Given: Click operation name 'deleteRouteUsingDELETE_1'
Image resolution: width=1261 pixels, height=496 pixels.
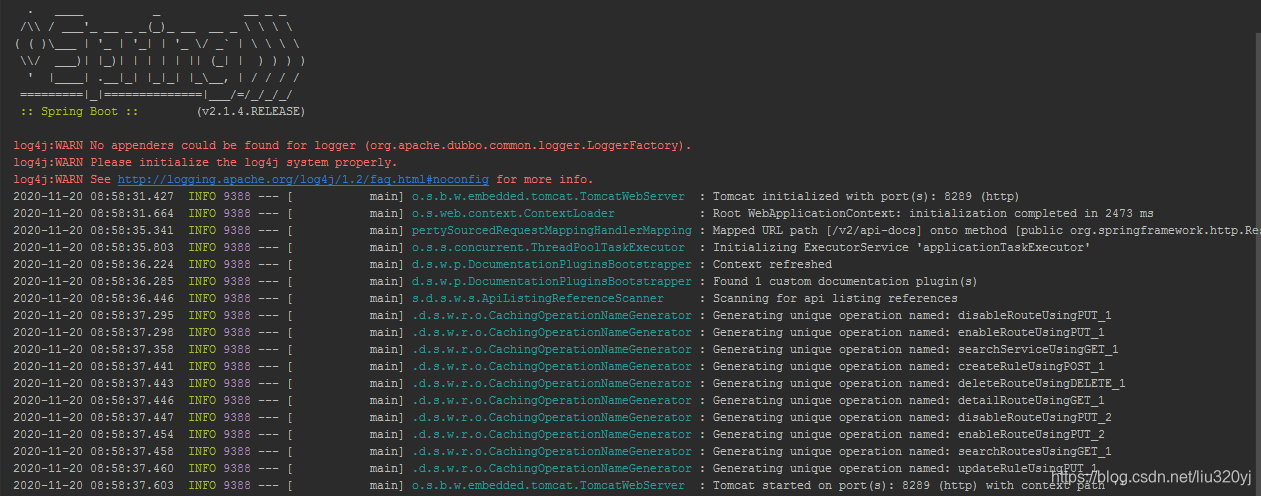Looking at the screenshot, I should 1041,383.
